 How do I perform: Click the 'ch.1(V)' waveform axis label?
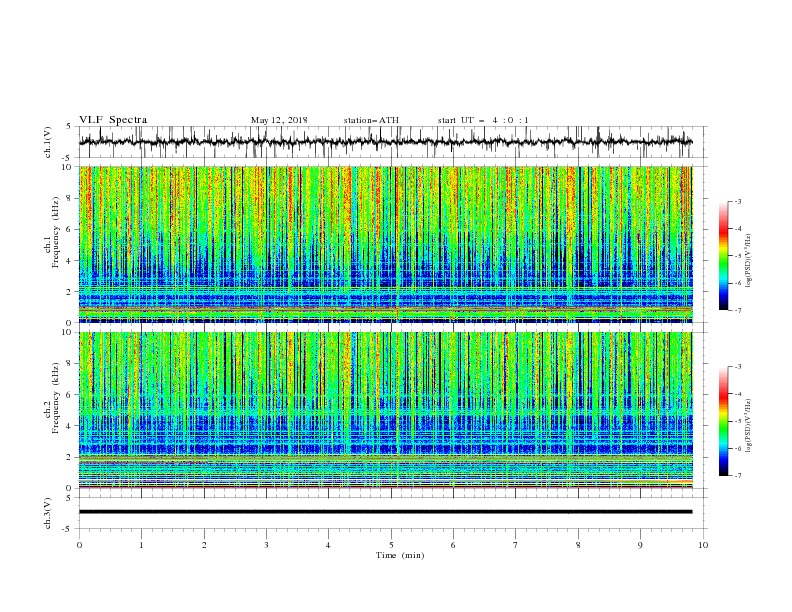(48, 142)
